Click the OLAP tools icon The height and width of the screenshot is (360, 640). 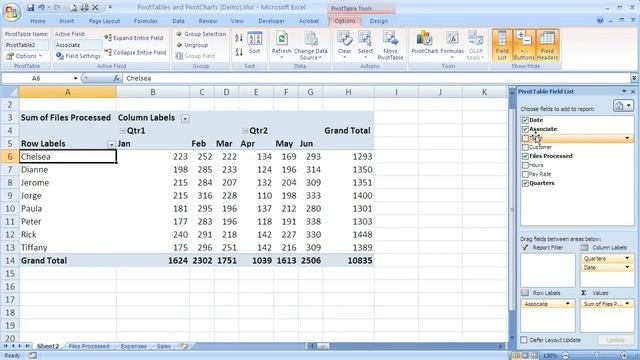(x=476, y=45)
